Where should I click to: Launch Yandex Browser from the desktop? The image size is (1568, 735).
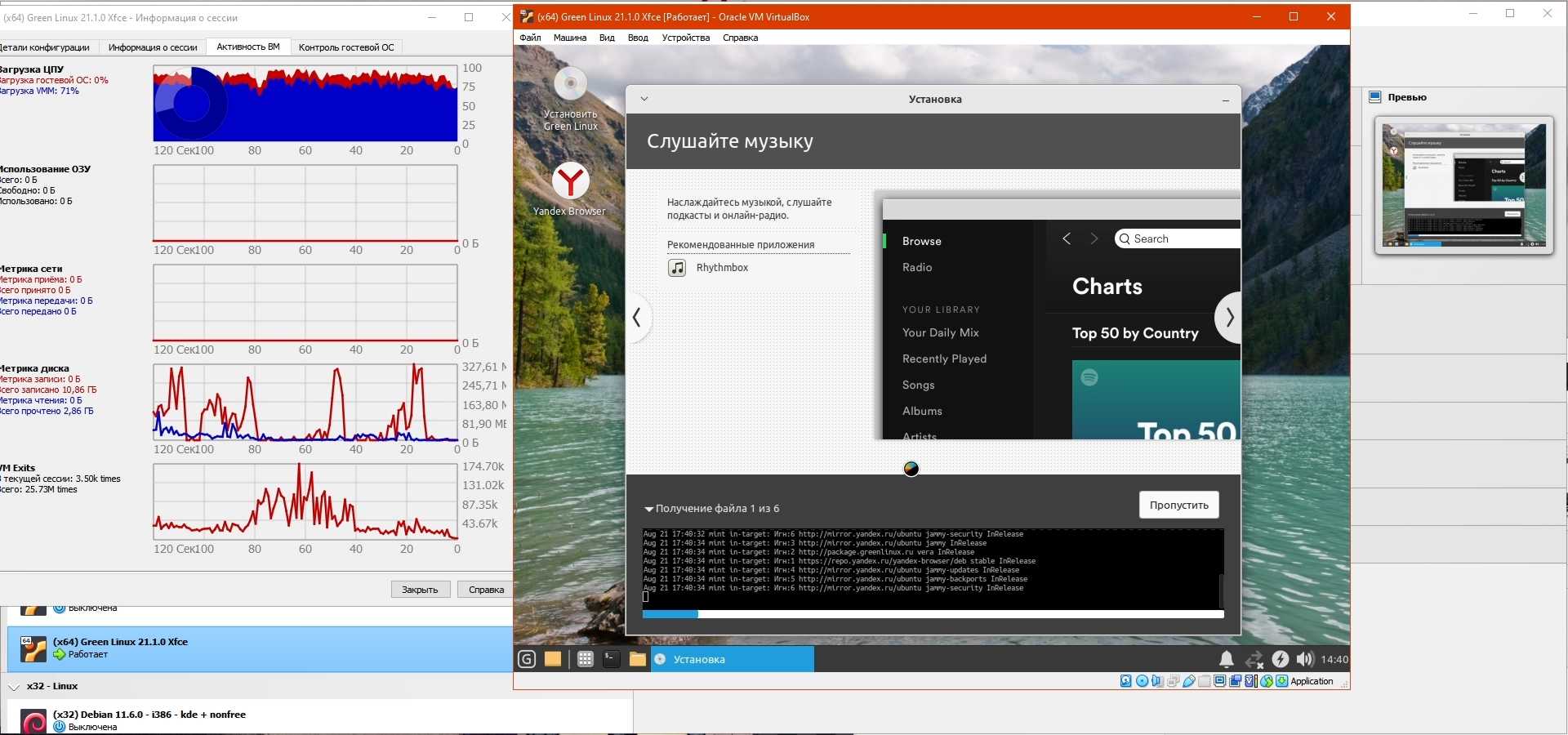click(x=570, y=189)
